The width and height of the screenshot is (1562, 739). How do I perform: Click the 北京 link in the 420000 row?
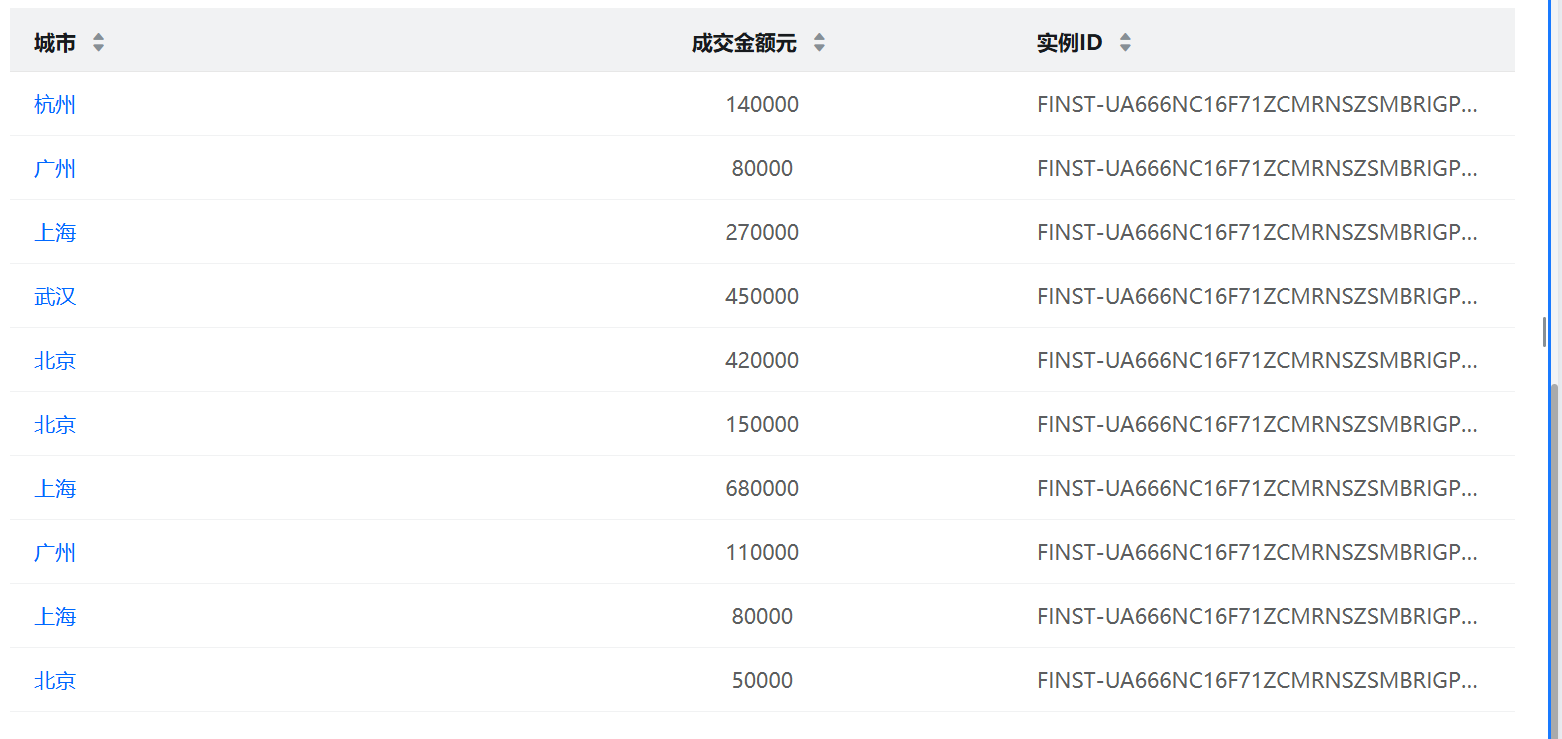[55, 360]
